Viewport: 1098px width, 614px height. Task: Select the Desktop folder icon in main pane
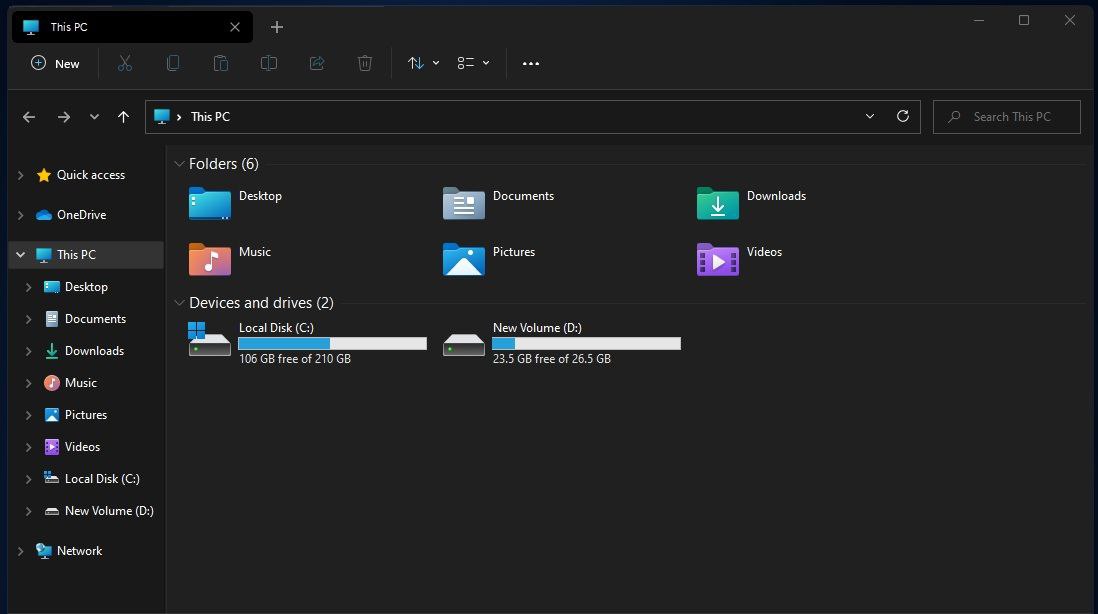coord(209,203)
